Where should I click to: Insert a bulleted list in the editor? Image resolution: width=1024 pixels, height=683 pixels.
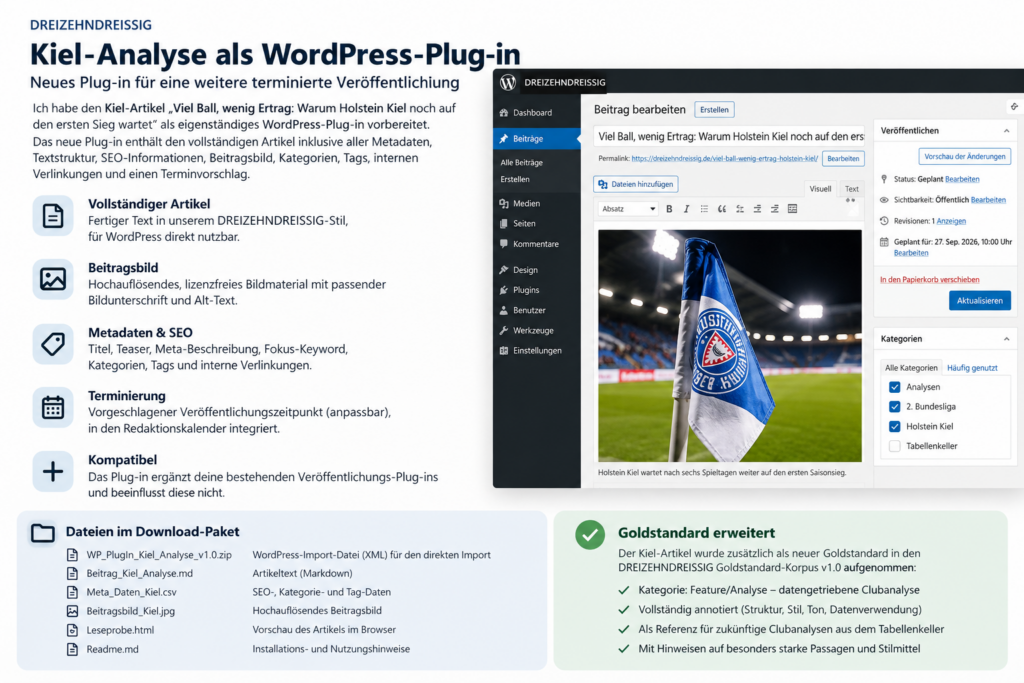point(704,209)
